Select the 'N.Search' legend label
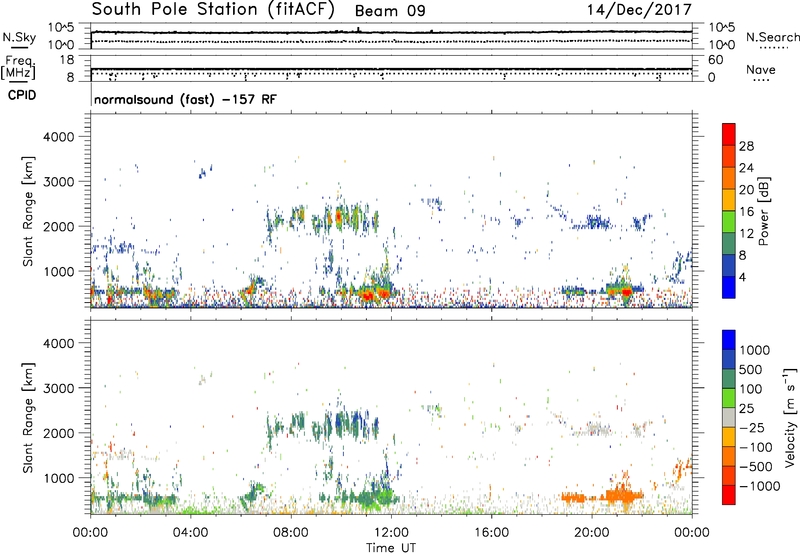The width and height of the screenshot is (800, 554). (772, 37)
